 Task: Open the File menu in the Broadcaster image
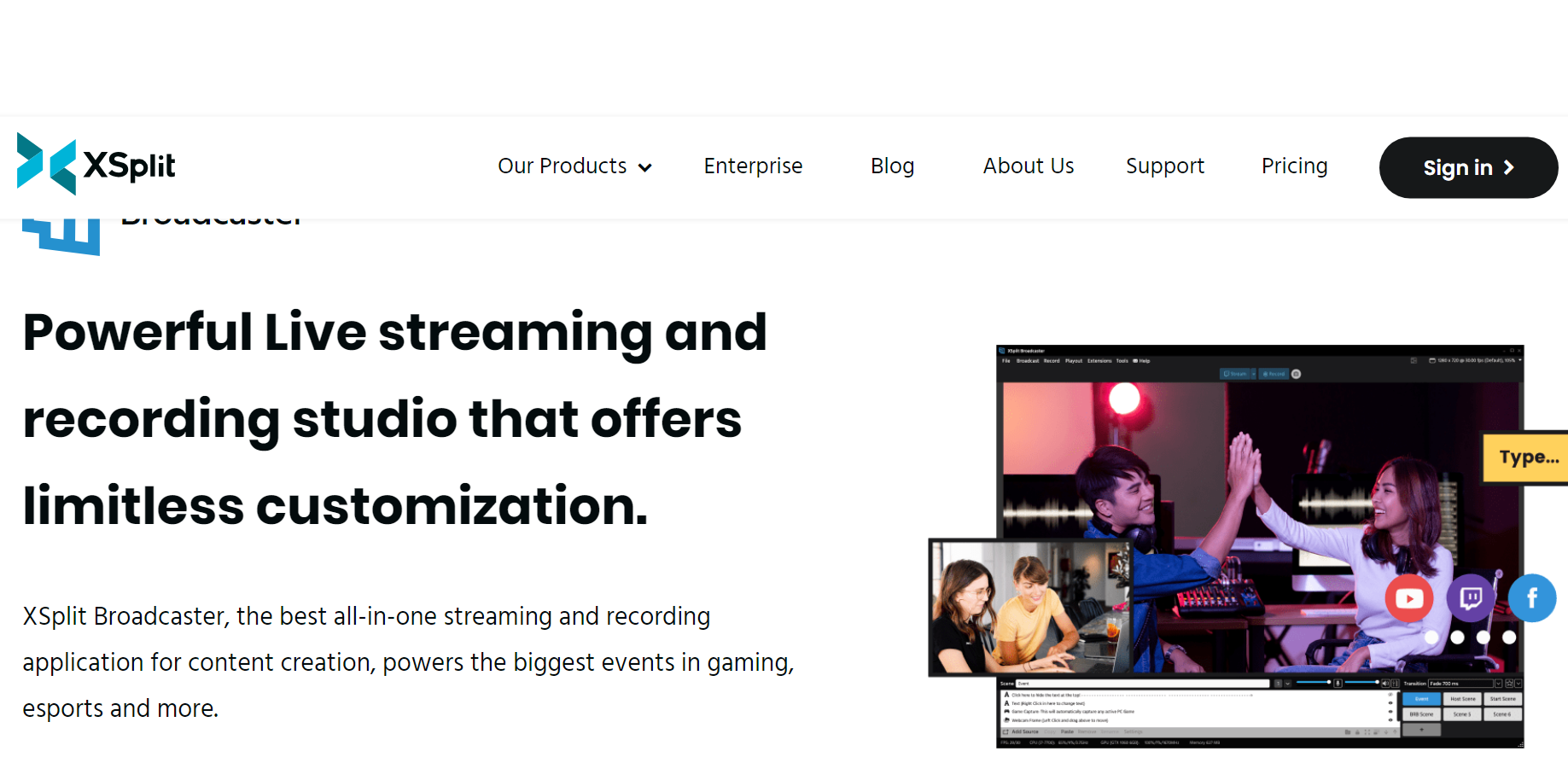(x=1006, y=361)
